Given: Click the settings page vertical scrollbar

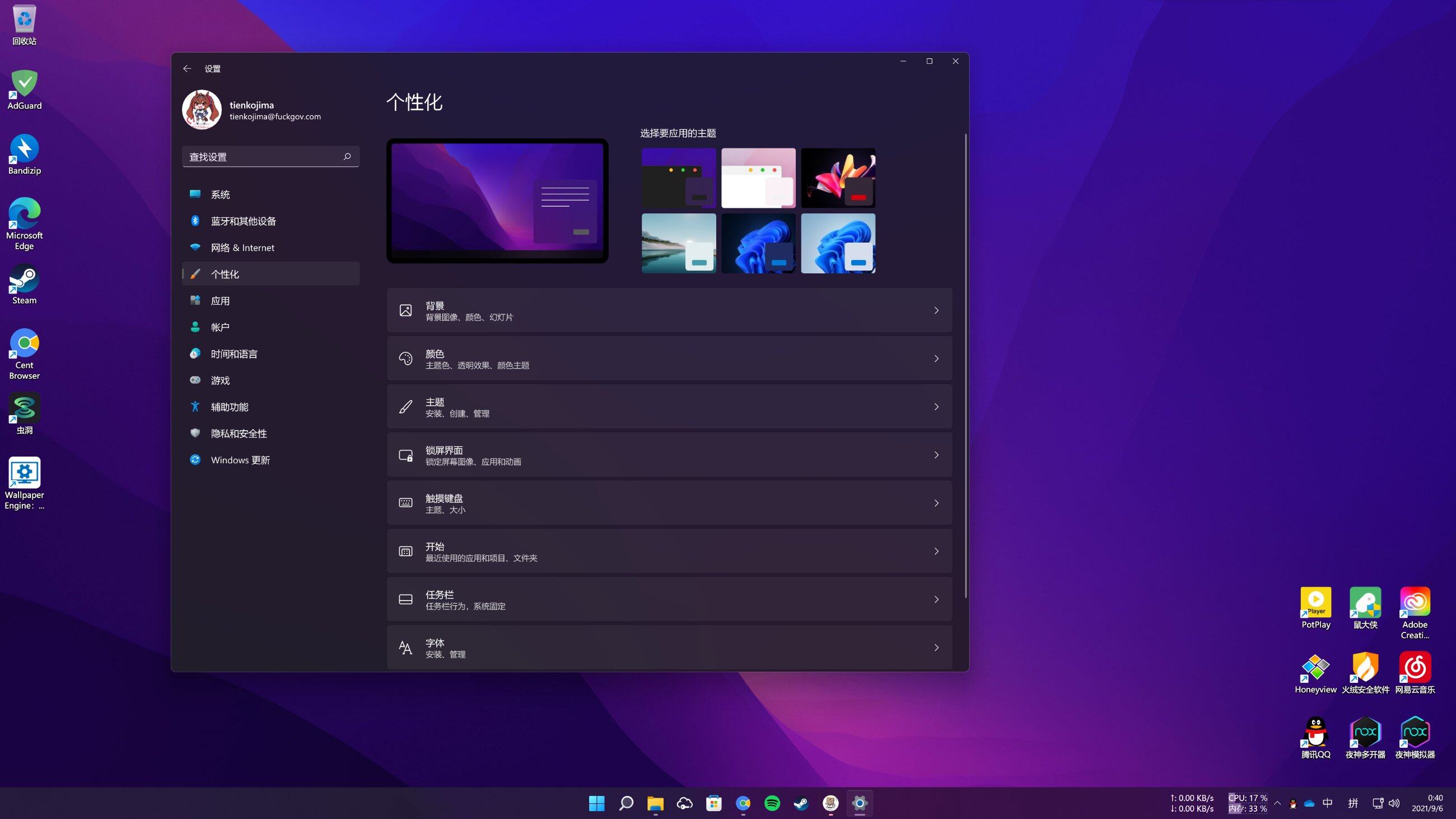Looking at the screenshot, I should (965, 366).
